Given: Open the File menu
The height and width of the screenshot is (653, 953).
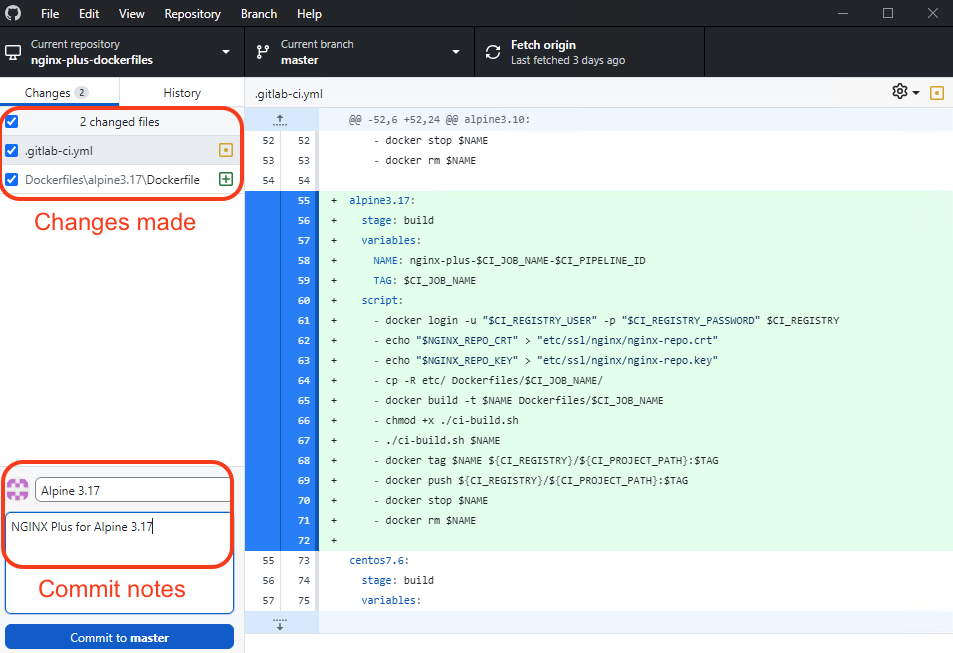Looking at the screenshot, I should 50,13.
